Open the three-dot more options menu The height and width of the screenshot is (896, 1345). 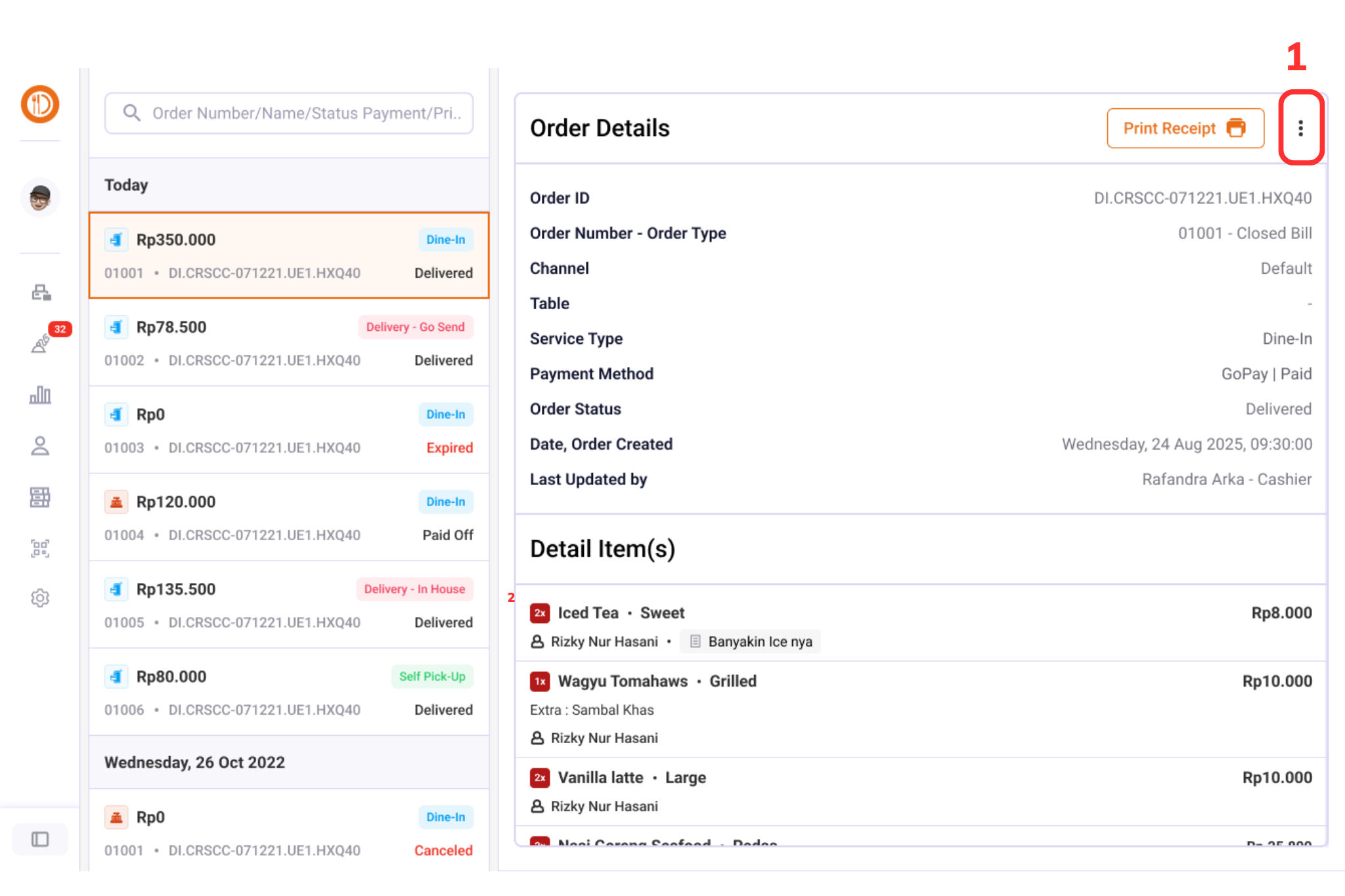tap(1300, 128)
